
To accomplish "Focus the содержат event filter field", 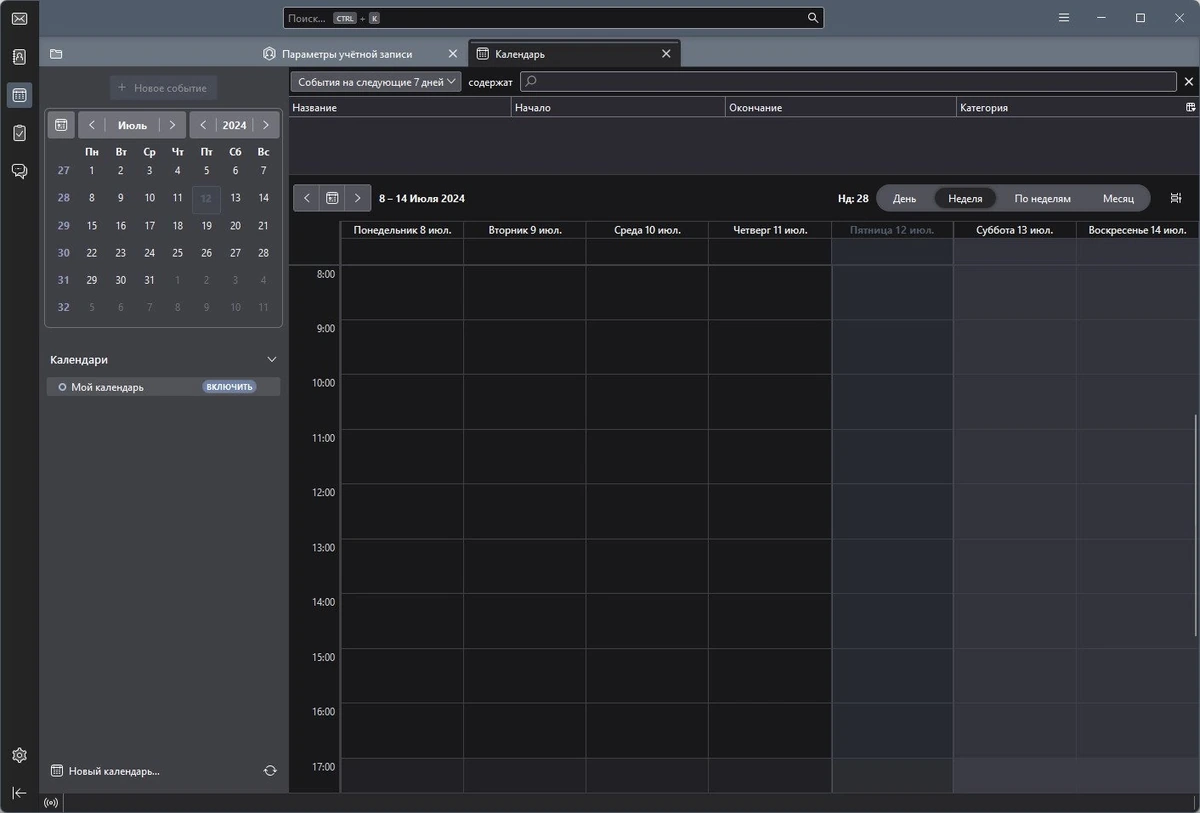I will 848,82.
